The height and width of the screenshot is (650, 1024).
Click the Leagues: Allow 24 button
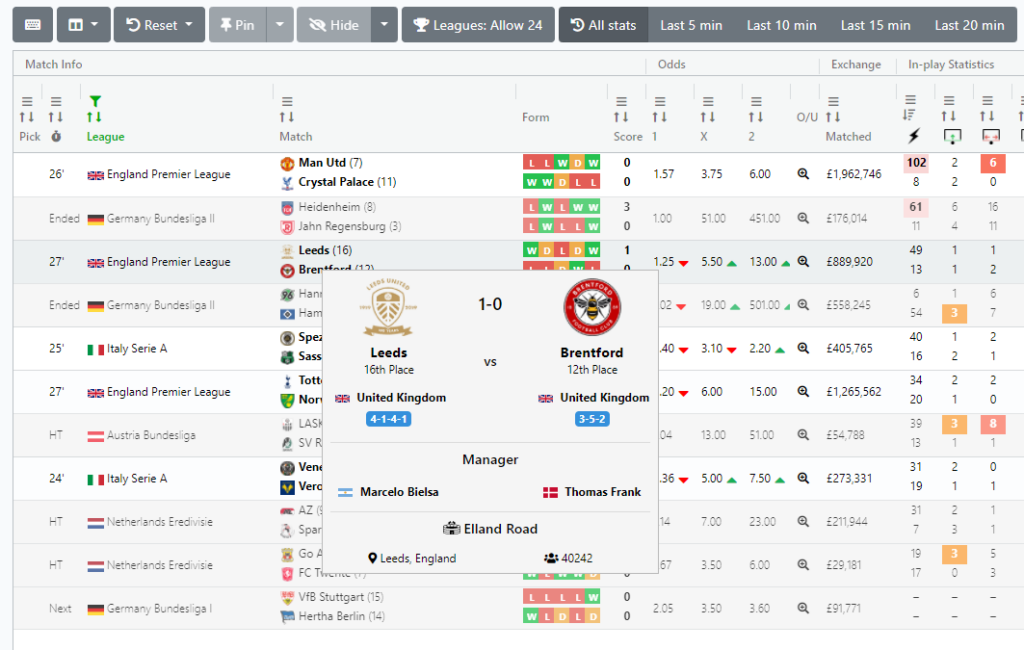pyautogui.click(x=478, y=24)
